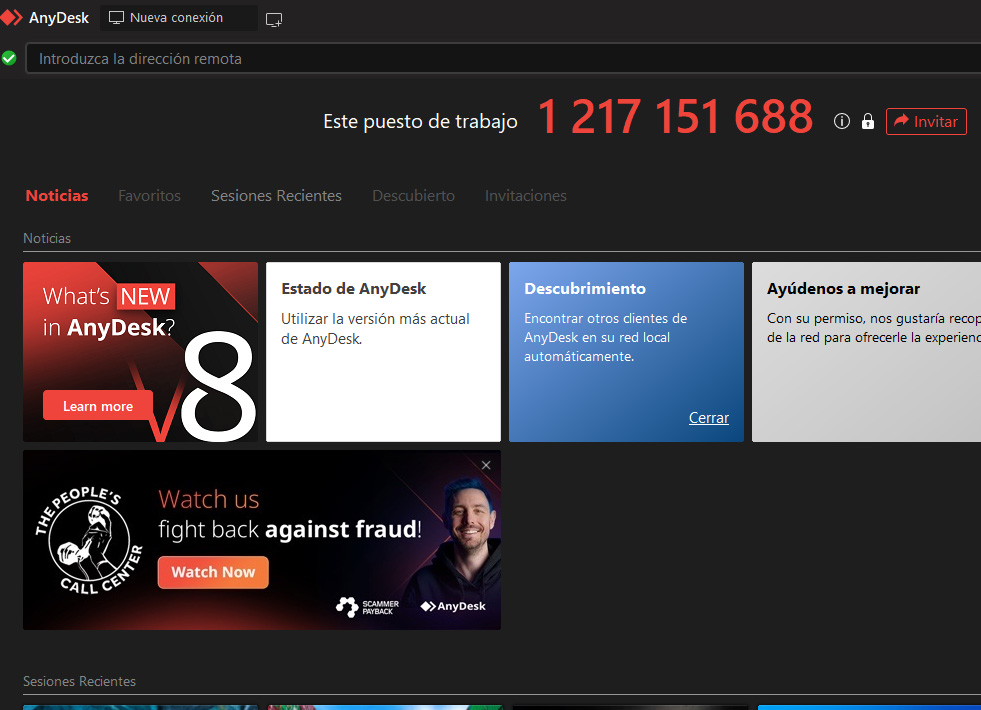Open a new connection tab with the plus icon
This screenshot has height=710, width=981.
(274, 18)
